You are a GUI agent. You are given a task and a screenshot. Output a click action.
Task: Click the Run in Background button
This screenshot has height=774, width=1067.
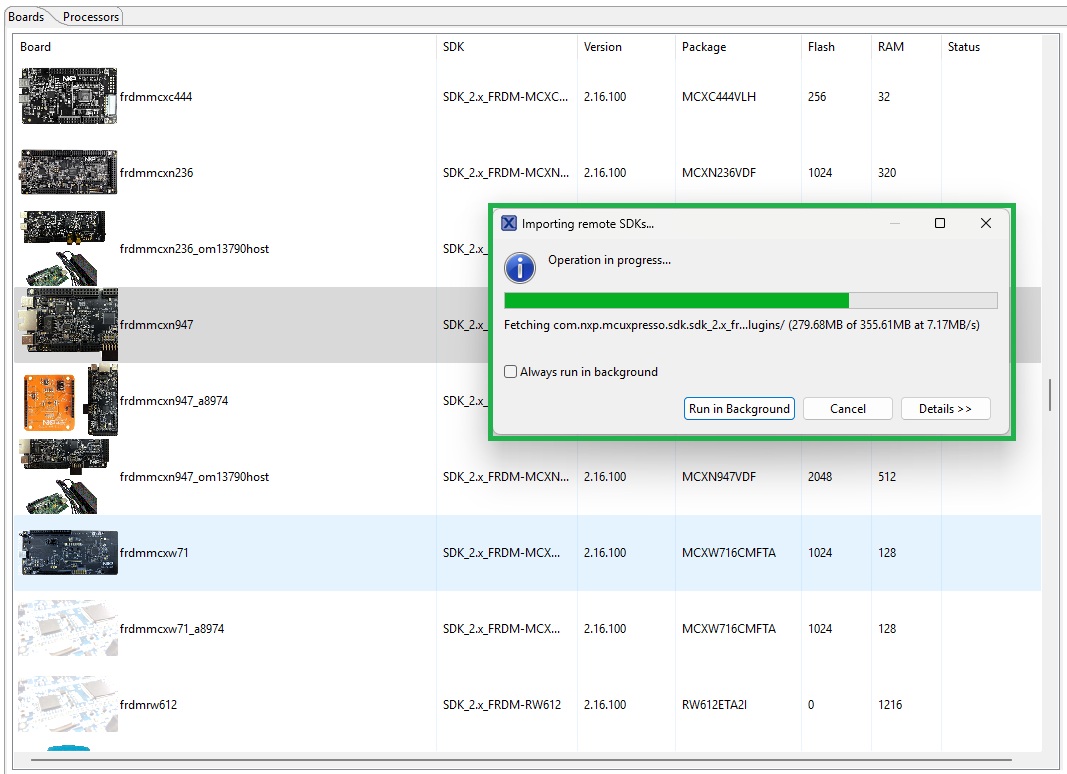coord(739,408)
